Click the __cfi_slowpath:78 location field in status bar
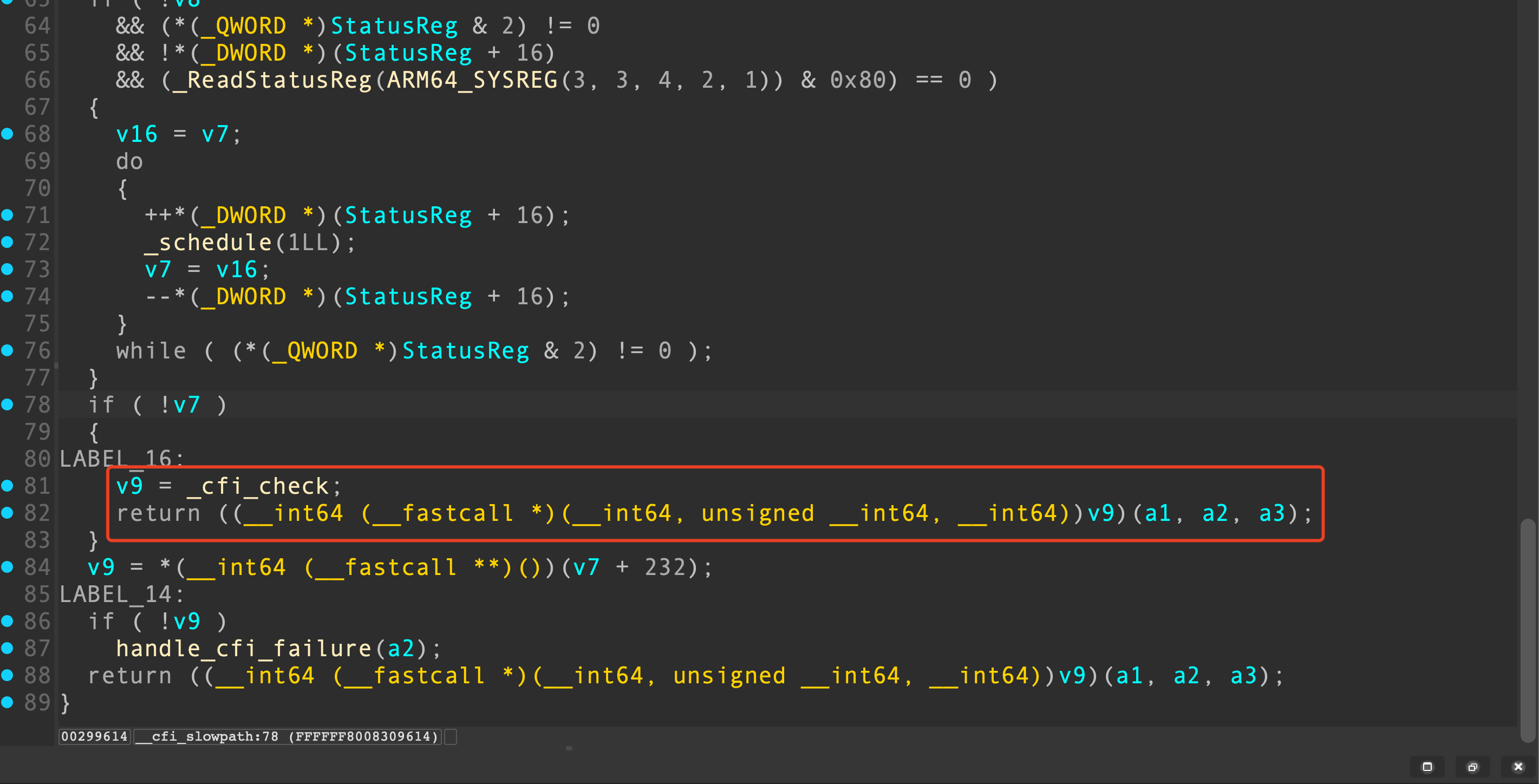The height and width of the screenshot is (784, 1539). pyautogui.click(x=287, y=736)
